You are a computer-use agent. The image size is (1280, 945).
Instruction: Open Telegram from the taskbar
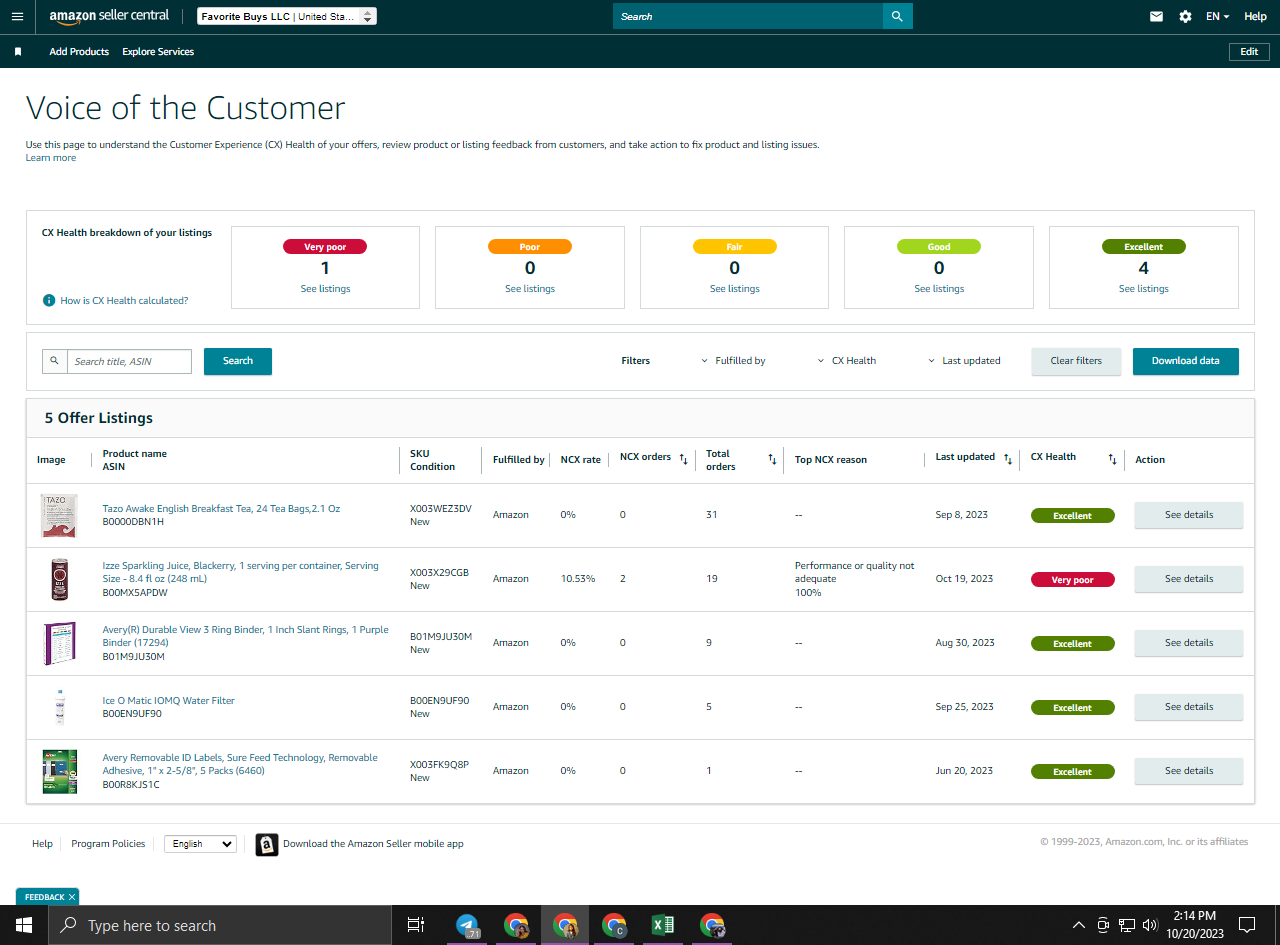[467, 925]
